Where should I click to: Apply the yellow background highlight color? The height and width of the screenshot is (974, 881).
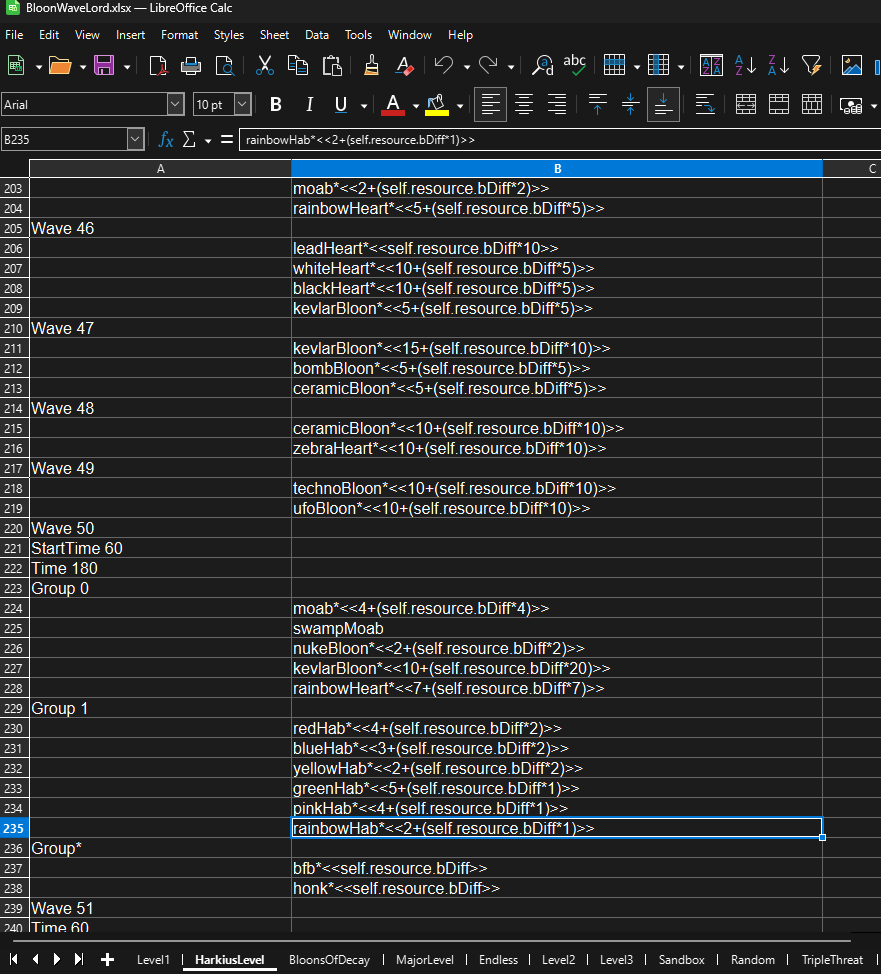(437, 104)
